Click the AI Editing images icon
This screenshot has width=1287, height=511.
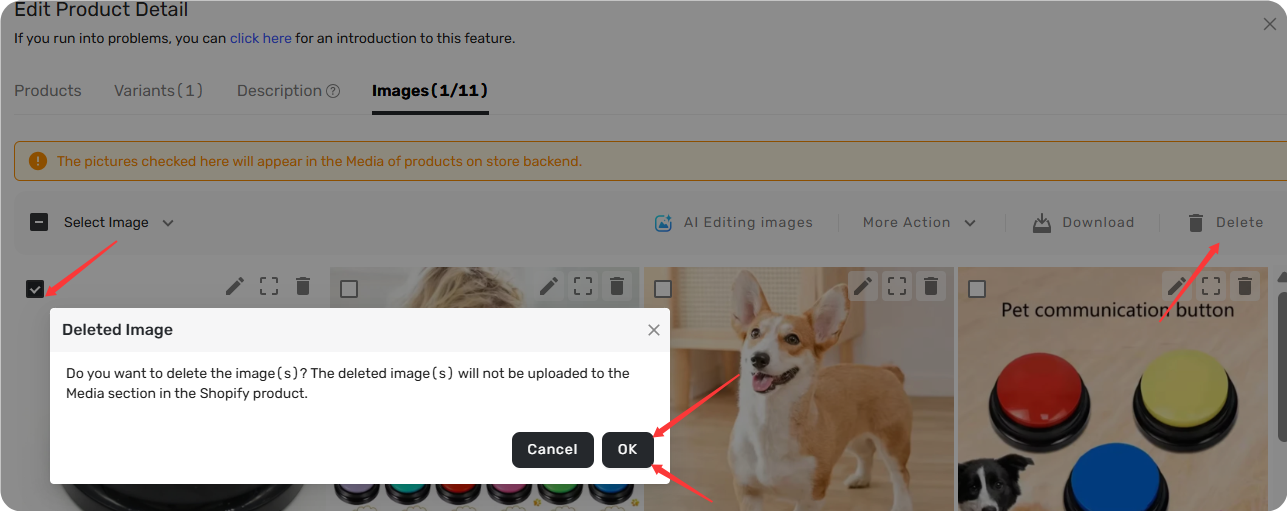(x=663, y=223)
